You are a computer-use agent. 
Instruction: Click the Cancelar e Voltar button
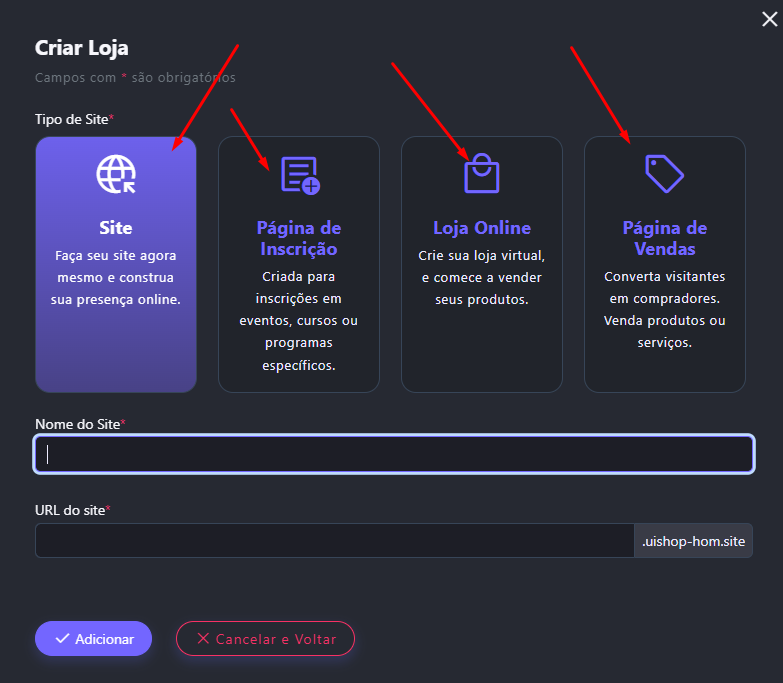(265, 639)
